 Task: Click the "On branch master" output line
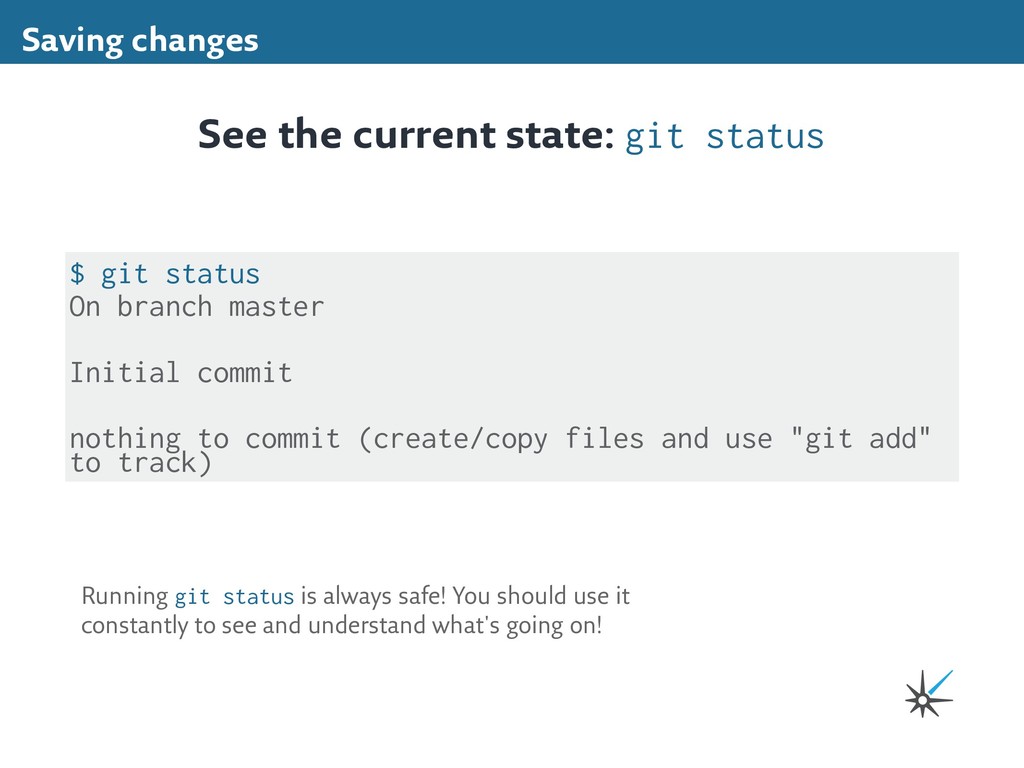(197, 306)
